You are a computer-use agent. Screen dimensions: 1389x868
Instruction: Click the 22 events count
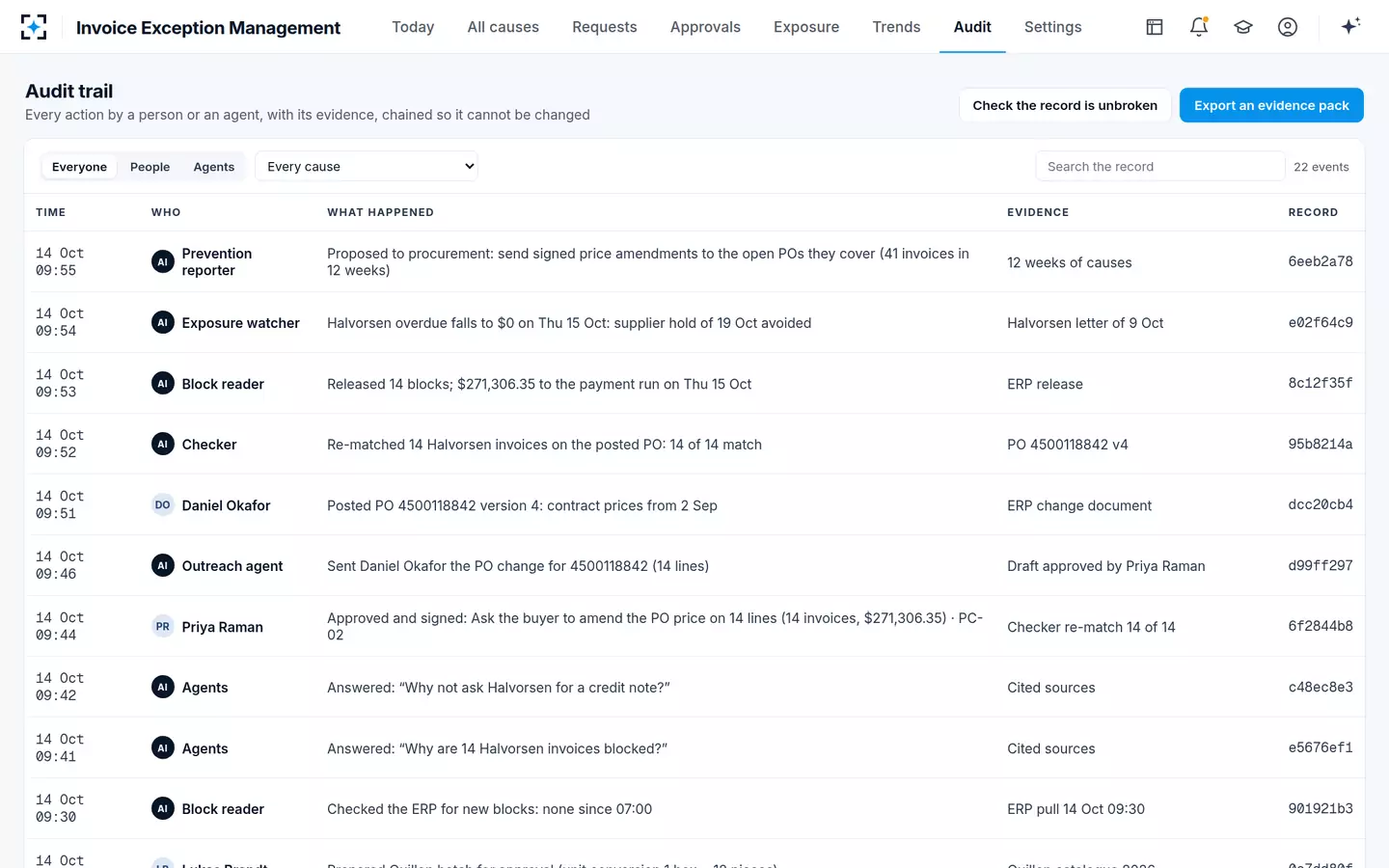[x=1321, y=167]
